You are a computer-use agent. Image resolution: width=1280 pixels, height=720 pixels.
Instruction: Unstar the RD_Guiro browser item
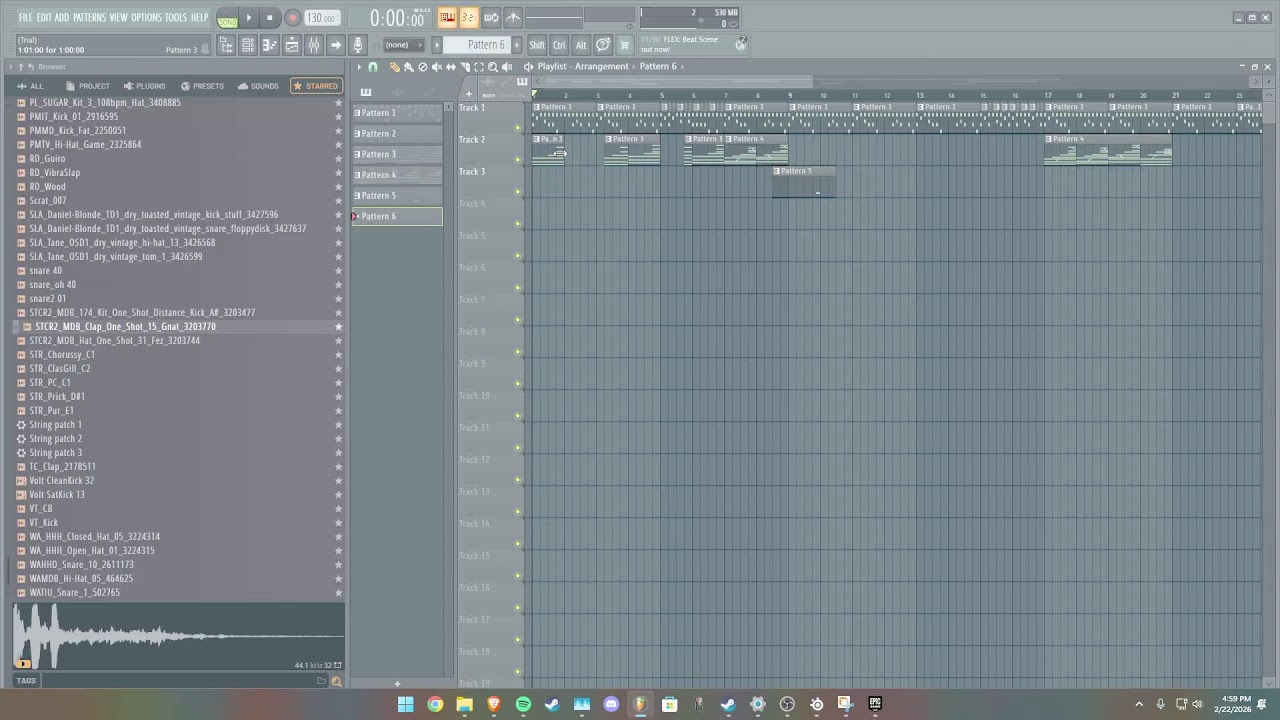click(338, 159)
